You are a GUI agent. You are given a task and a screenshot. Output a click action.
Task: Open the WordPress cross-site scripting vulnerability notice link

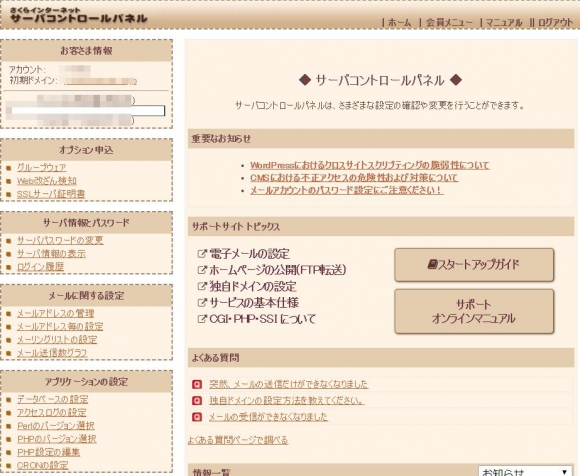pos(370,165)
